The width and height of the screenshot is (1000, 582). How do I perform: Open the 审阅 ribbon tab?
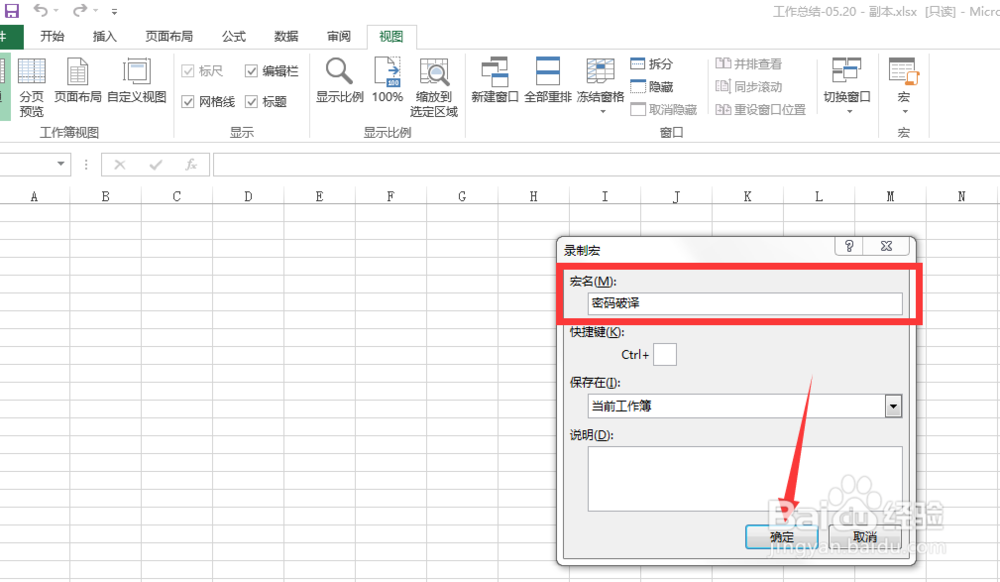[x=339, y=36]
